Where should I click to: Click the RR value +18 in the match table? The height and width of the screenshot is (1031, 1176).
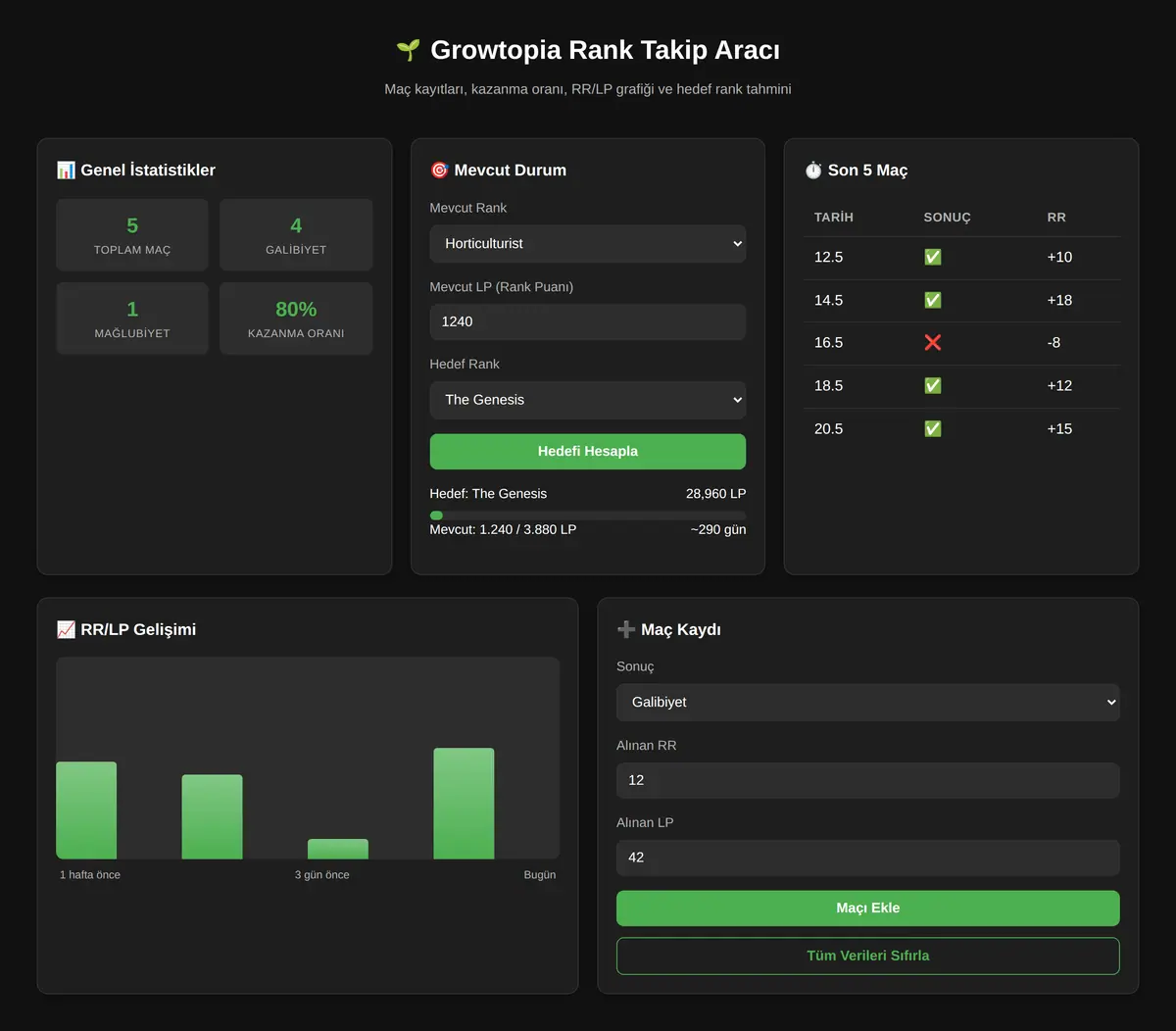[x=1059, y=300]
